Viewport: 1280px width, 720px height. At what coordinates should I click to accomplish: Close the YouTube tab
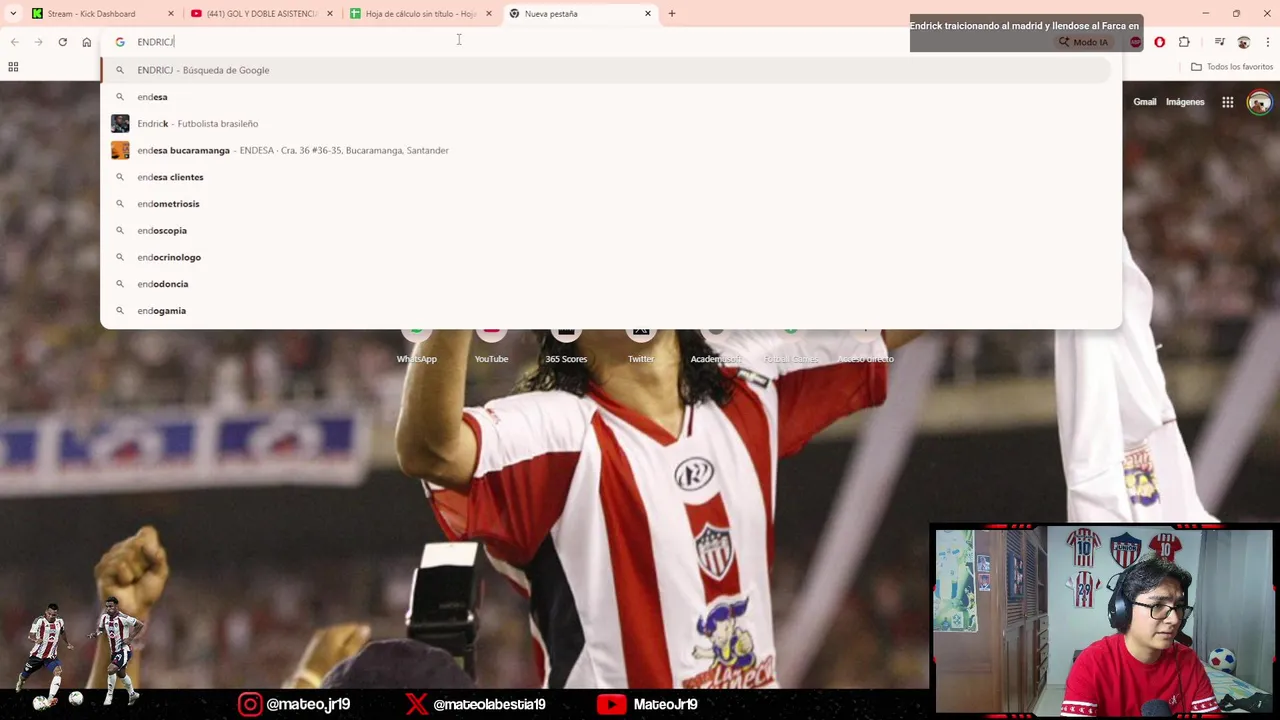[329, 14]
